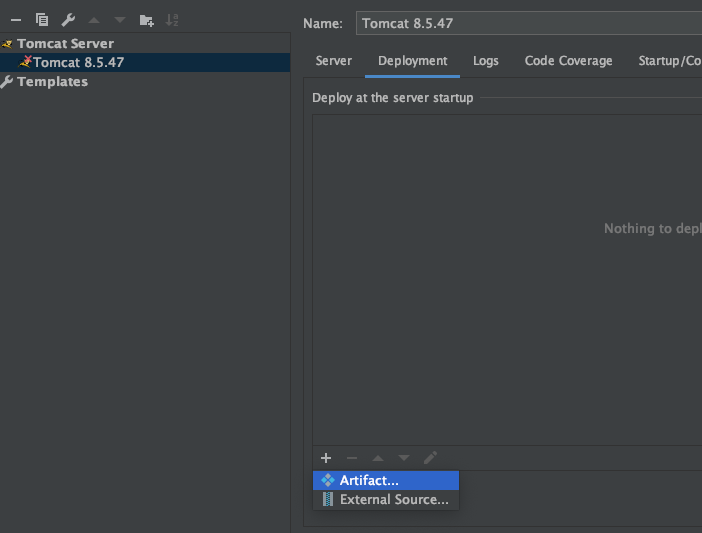This screenshot has width=702, height=533.
Task: Move the configuration up in the left toolbar
Action: click(x=94, y=20)
